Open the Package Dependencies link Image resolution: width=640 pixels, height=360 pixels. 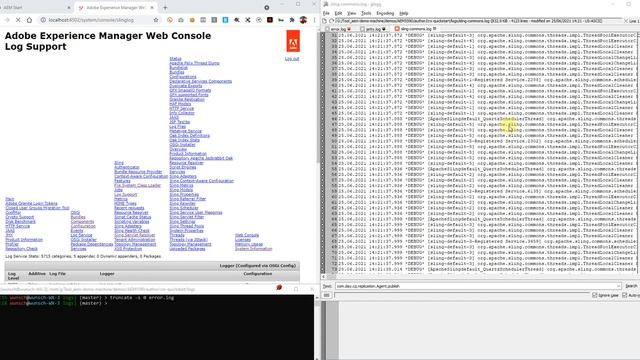92,244
